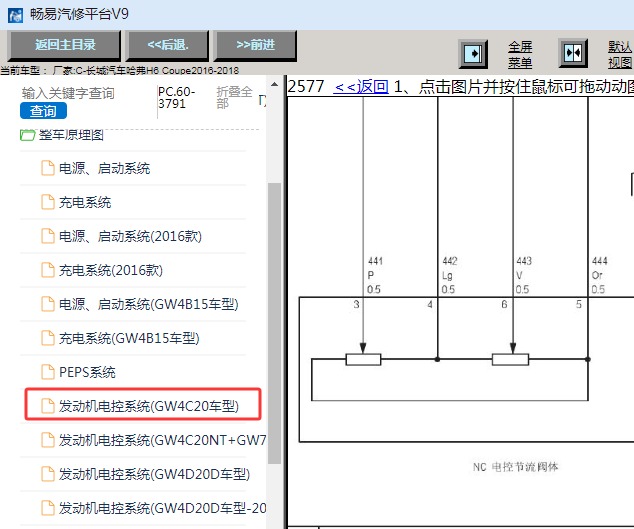The image size is (634, 529).
Task: Select 充电系统(GW4B15车型)
Action: point(129,338)
